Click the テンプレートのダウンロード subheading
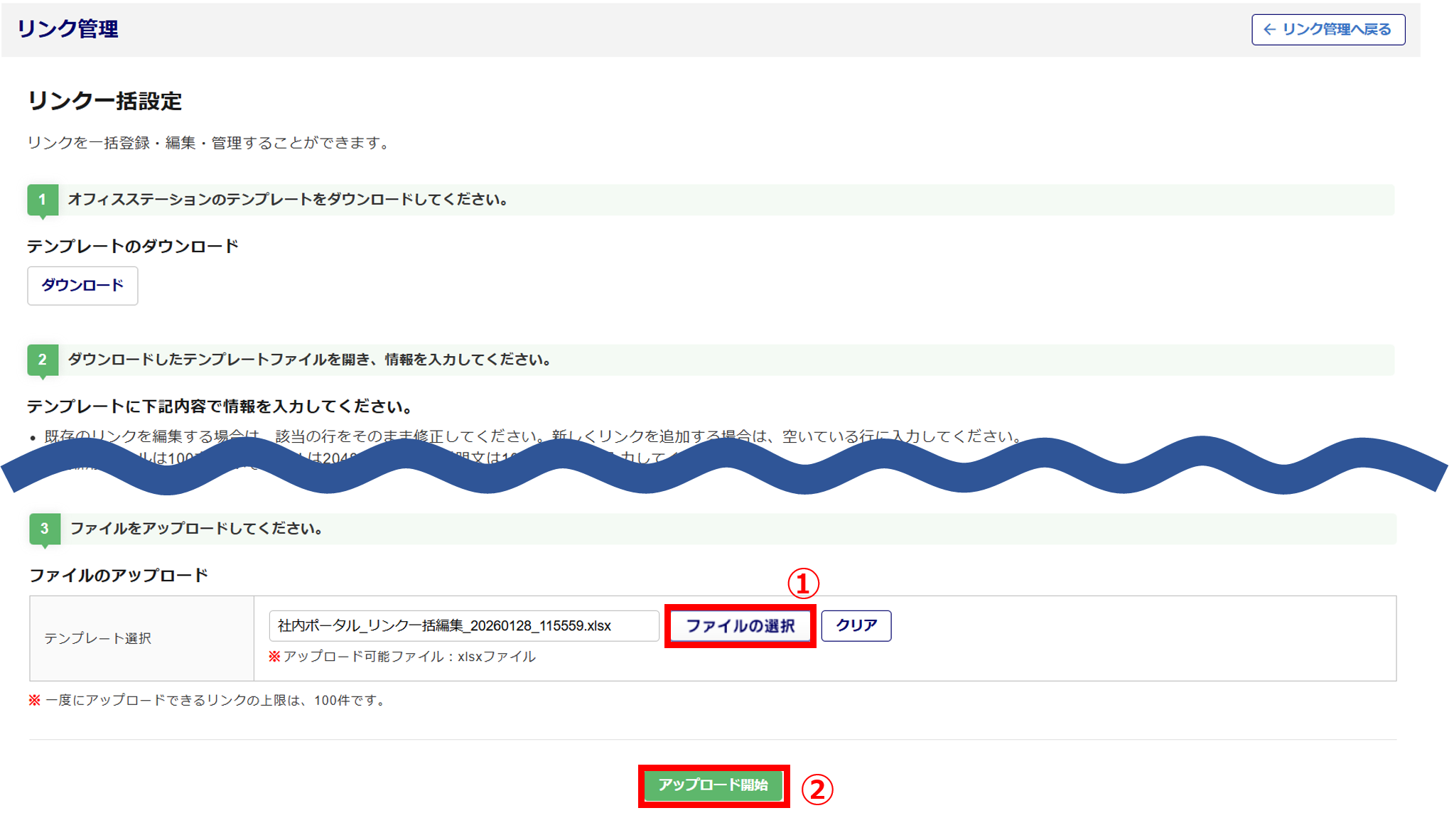The width and height of the screenshot is (1449, 840). pyautogui.click(x=133, y=247)
